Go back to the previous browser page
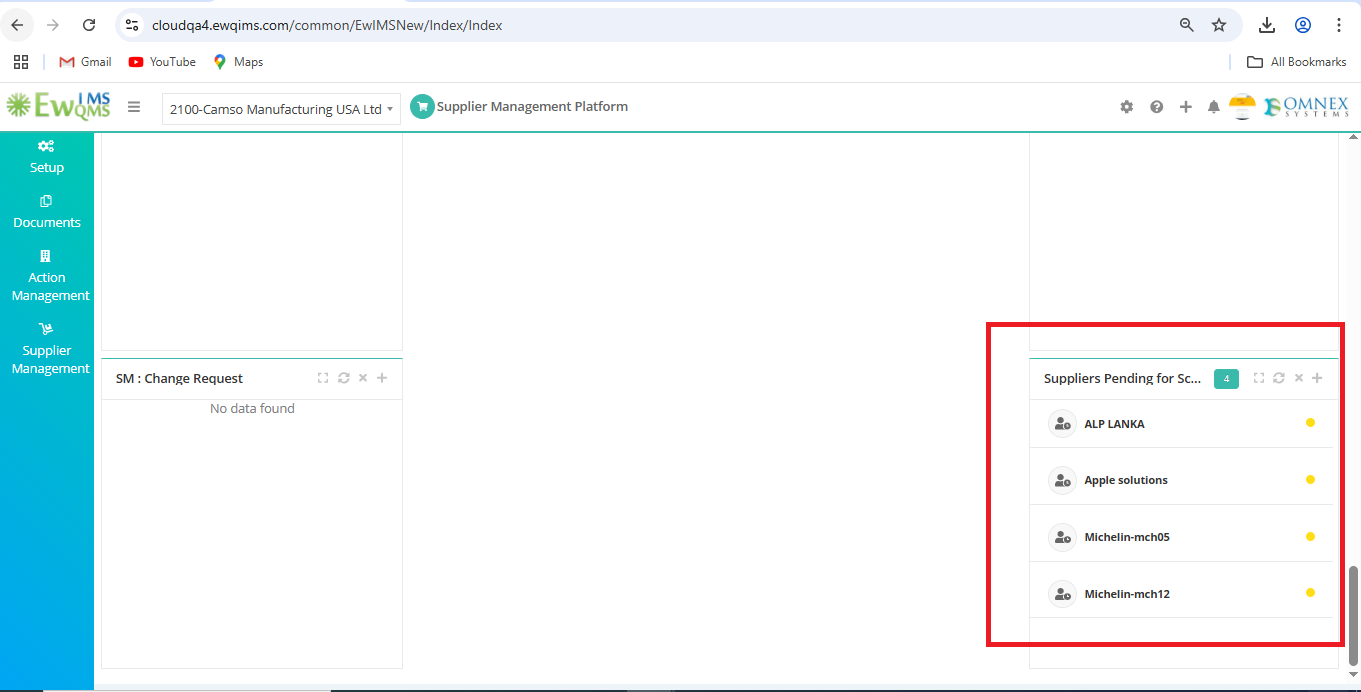This screenshot has height=692, width=1361. pyautogui.click(x=17, y=25)
